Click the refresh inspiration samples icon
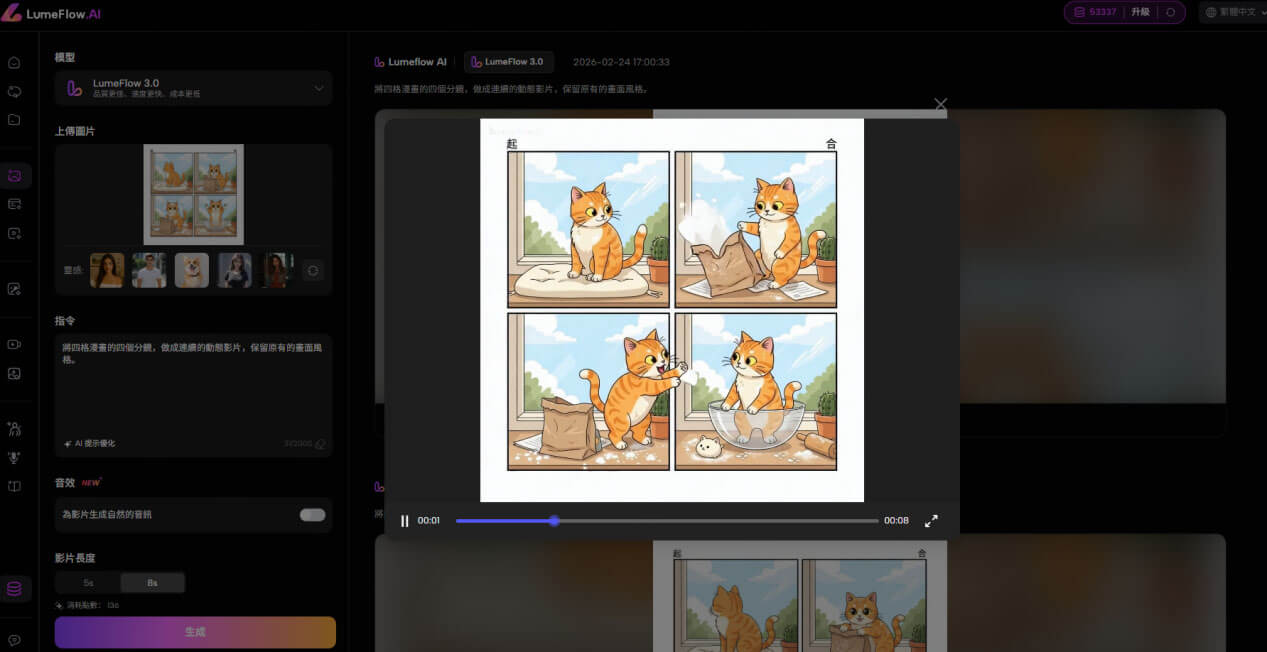 pyautogui.click(x=313, y=270)
